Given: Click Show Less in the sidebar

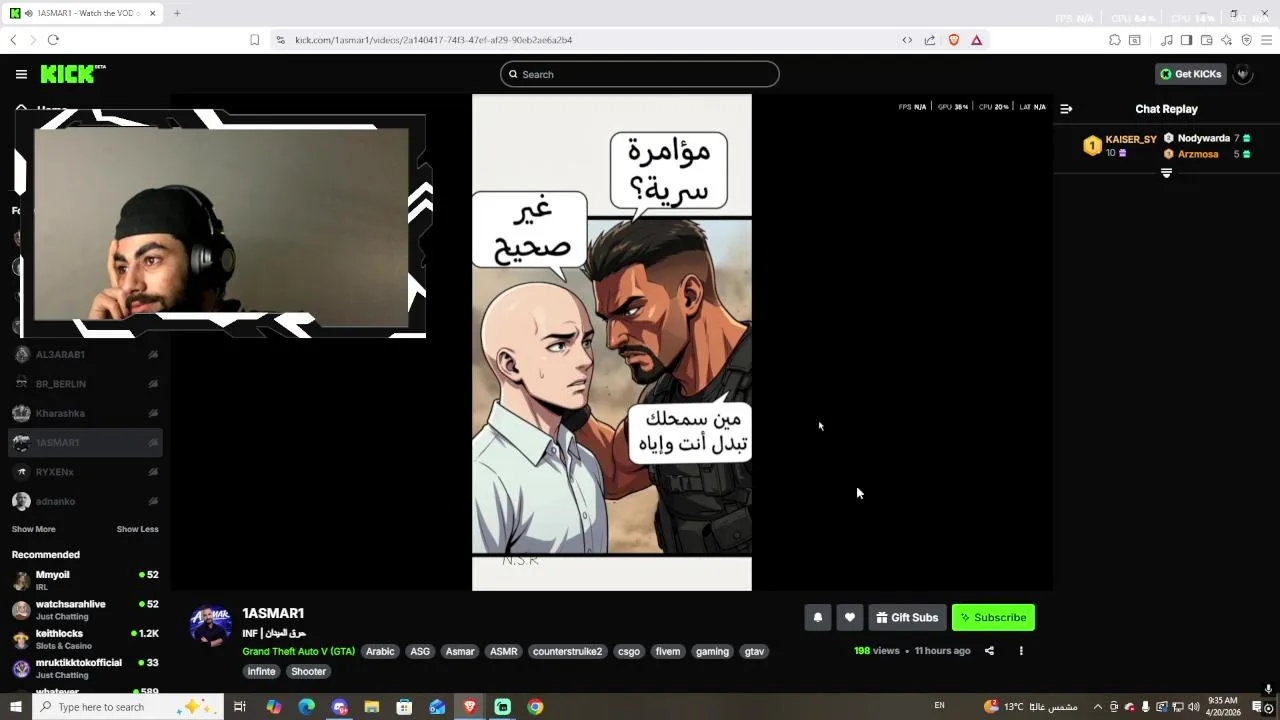Looking at the screenshot, I should (x=138, y=529).
